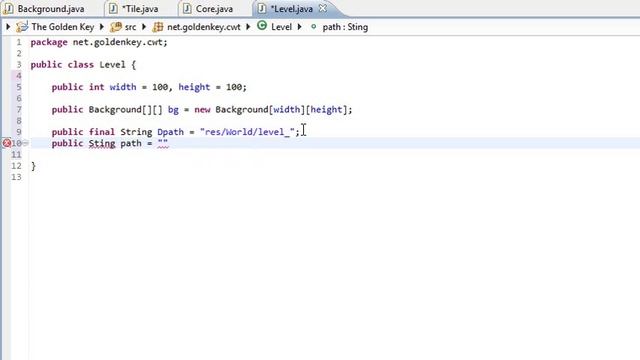Click the error marker on line 10

(x=7, y=143)
